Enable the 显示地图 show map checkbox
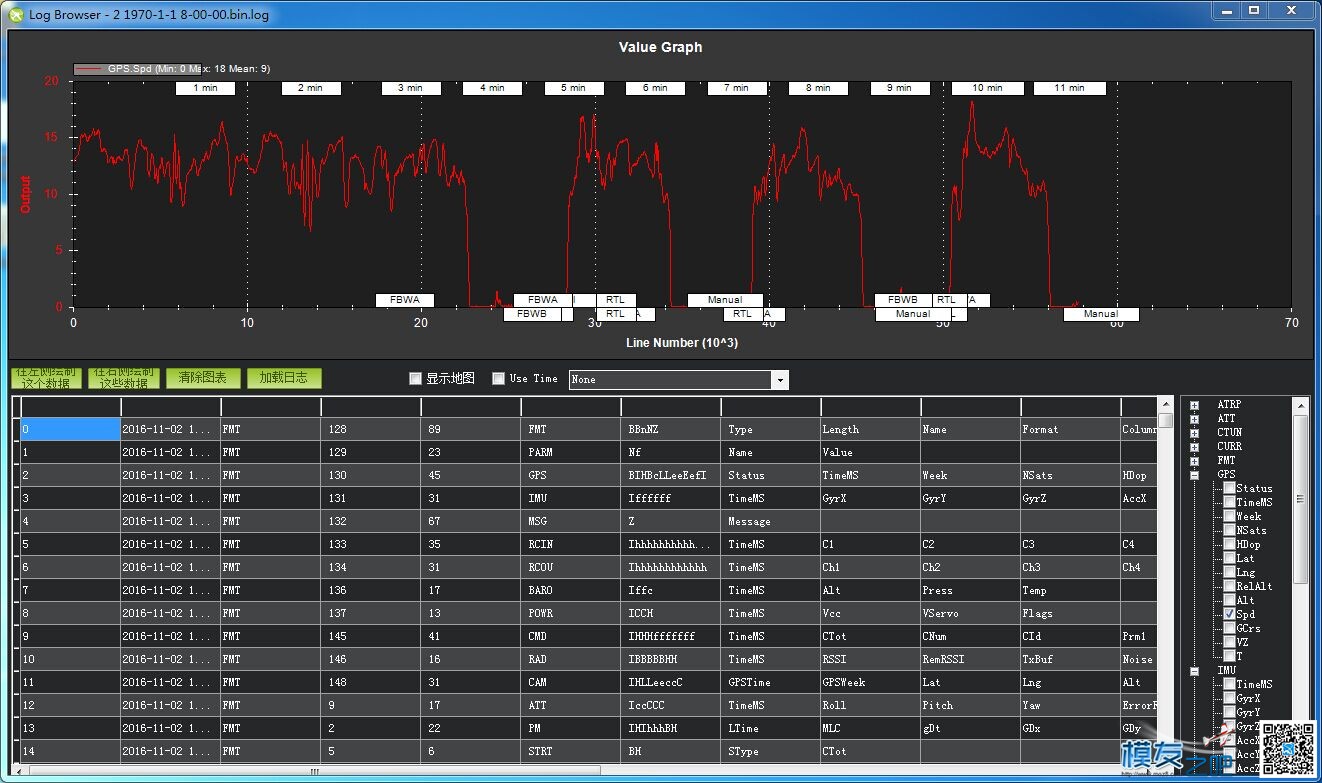This screenshot has width=1322, height=783. pyautogui.click(x=416, y=379)
